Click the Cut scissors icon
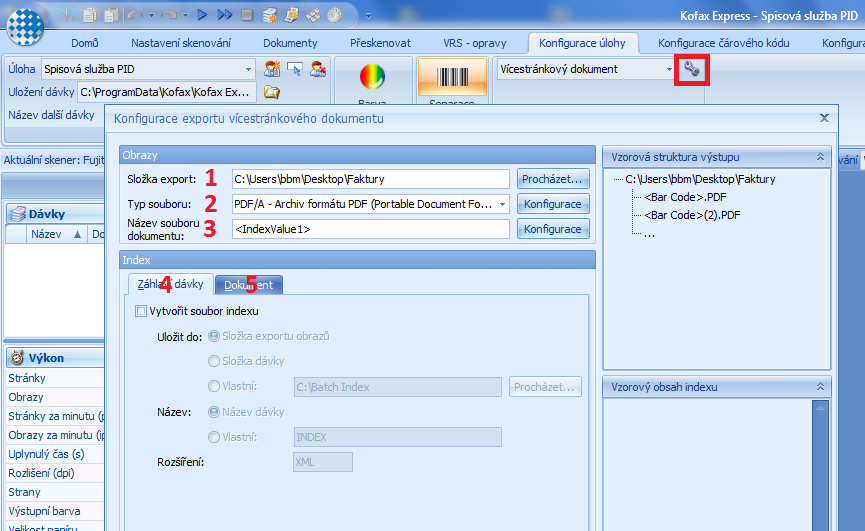Screen dimensions: 865x531 [67, 15]
